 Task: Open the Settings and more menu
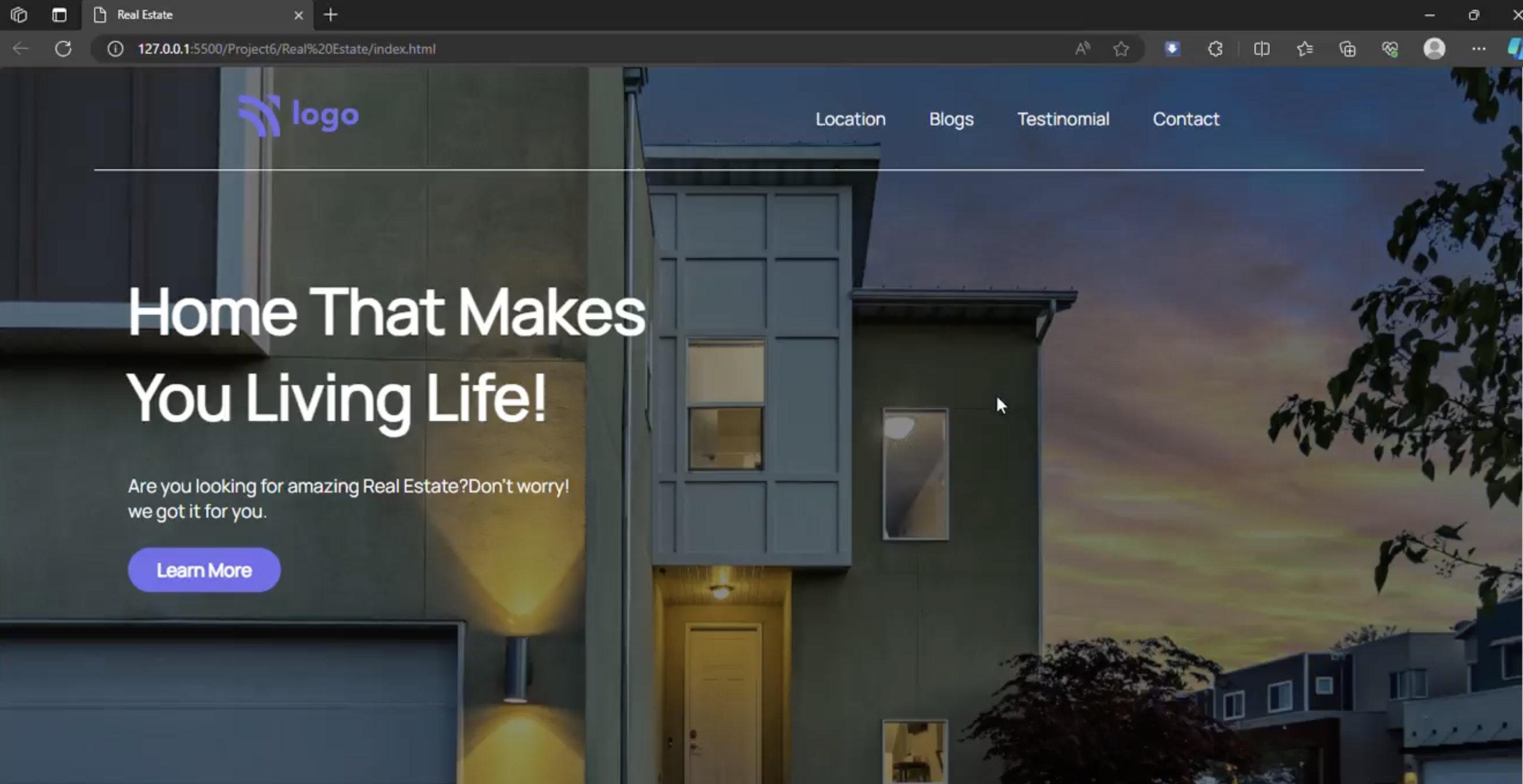tap(1479, 48)
